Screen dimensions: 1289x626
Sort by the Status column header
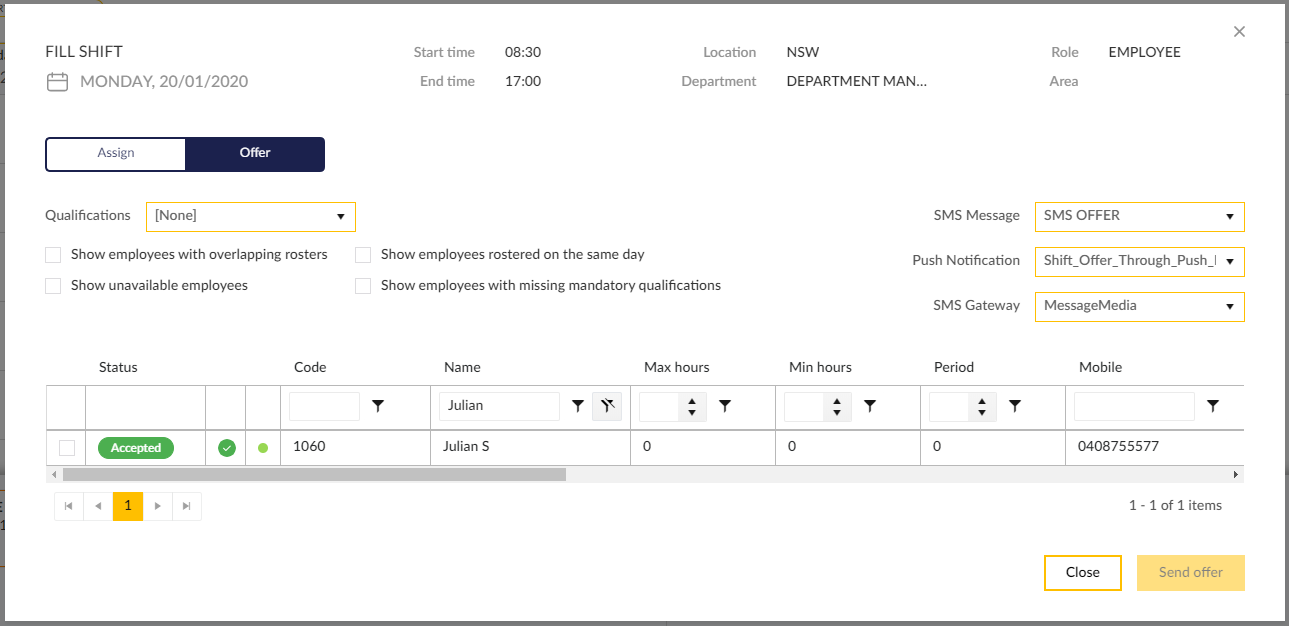point(118,367)
